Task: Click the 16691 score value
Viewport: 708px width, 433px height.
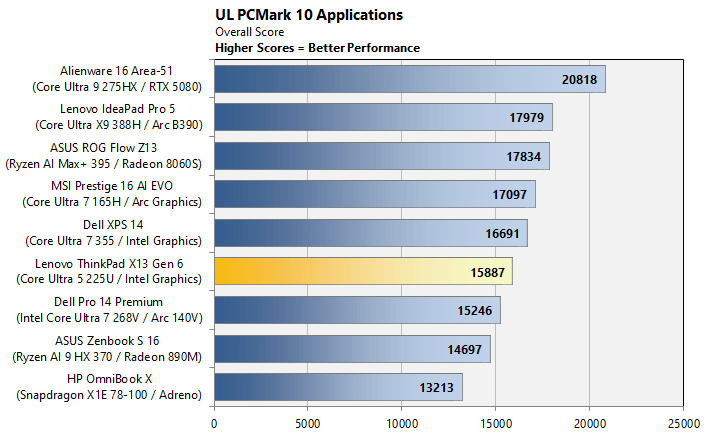Action: (502, 234)
